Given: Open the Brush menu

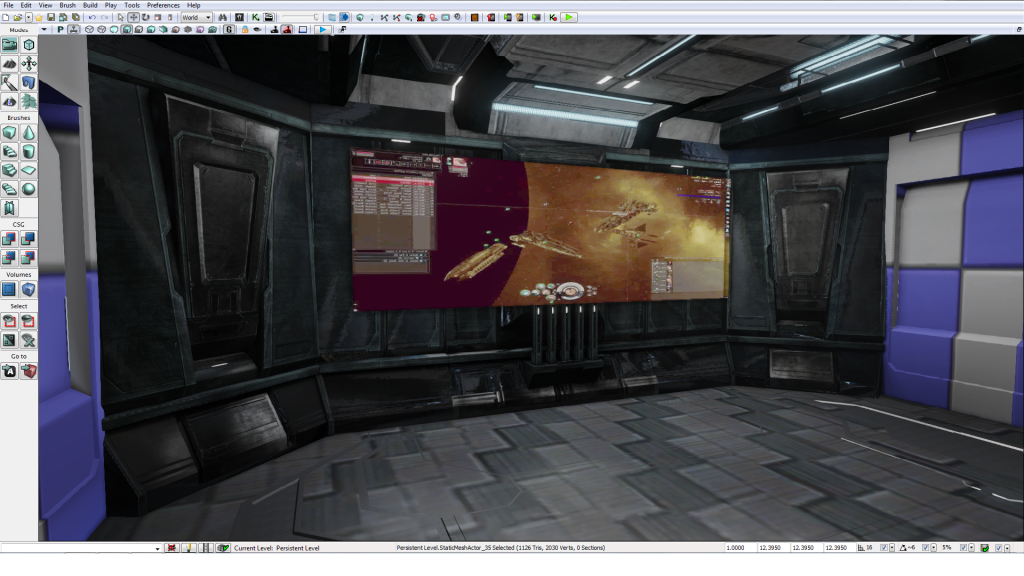Looking at the screenshot, I should tap(68, 5).
